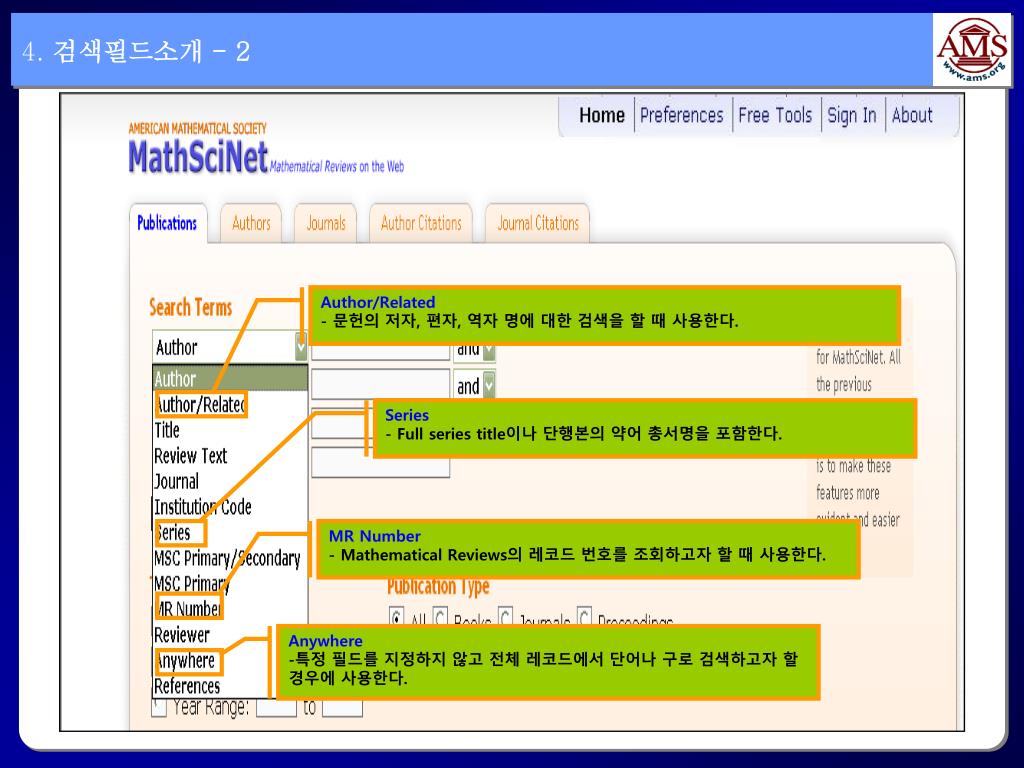Screen dimensions: 1024x768
Task: Choose References from the dropdown list
Action: (187, 686)
